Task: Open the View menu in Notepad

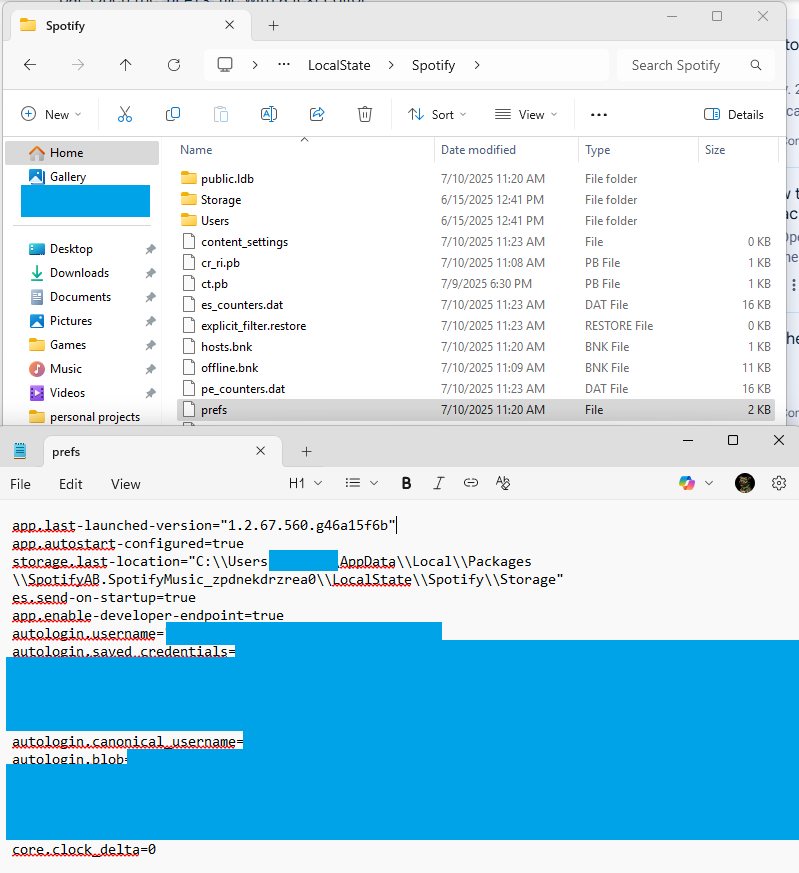Action: click(x=126, y=484)
